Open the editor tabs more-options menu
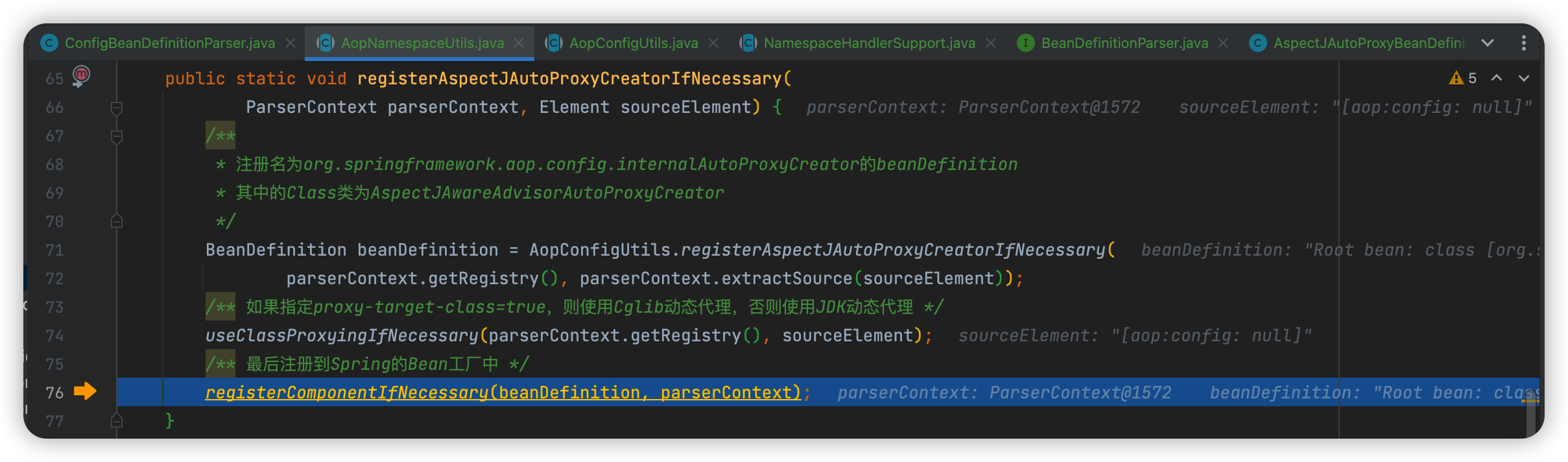Viewport: 1568px width, 462px height. pyautogui.click(x=1524, y=43)
